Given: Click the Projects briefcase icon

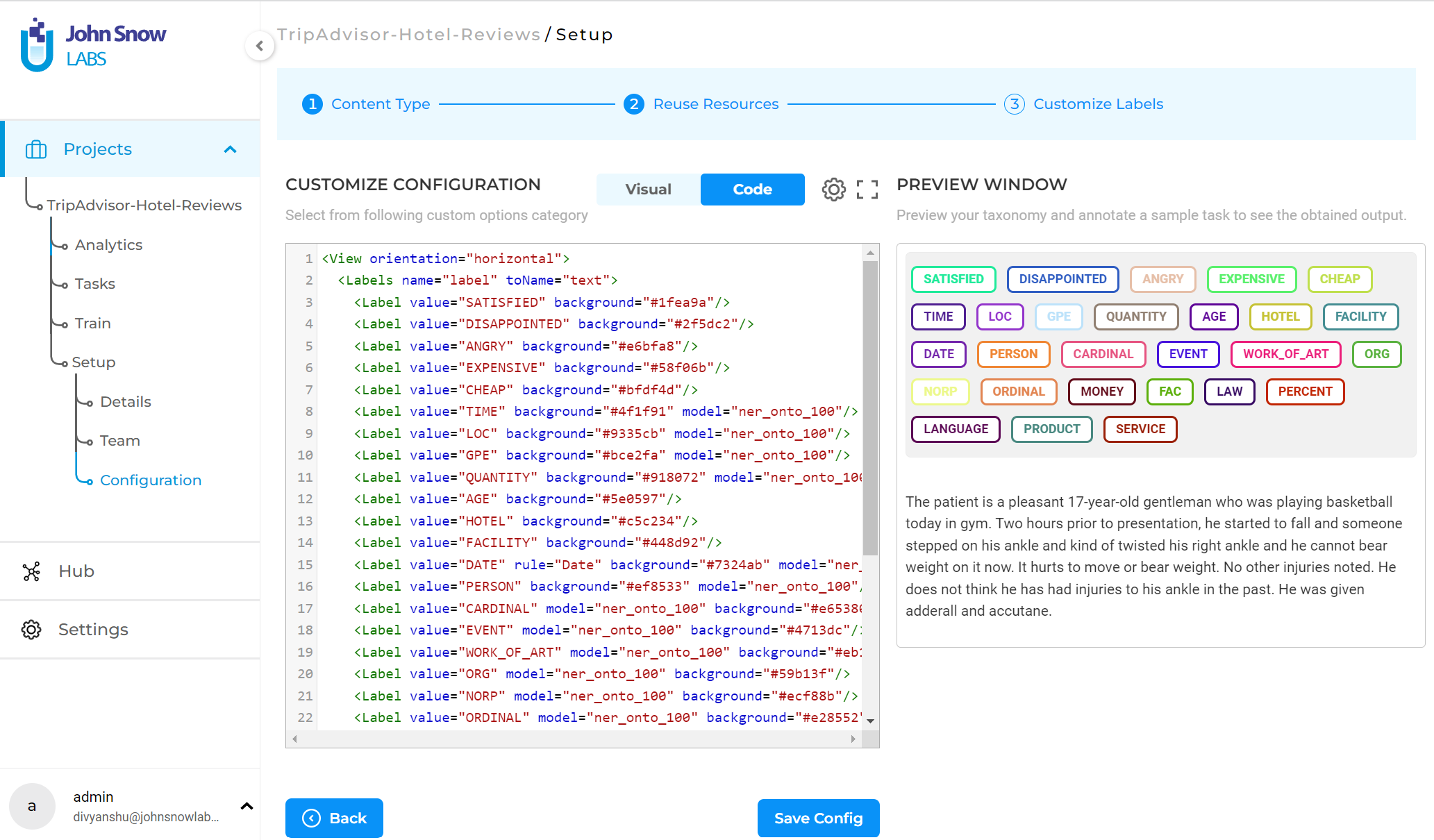Looking at the screenshot, I should point(36,149).
